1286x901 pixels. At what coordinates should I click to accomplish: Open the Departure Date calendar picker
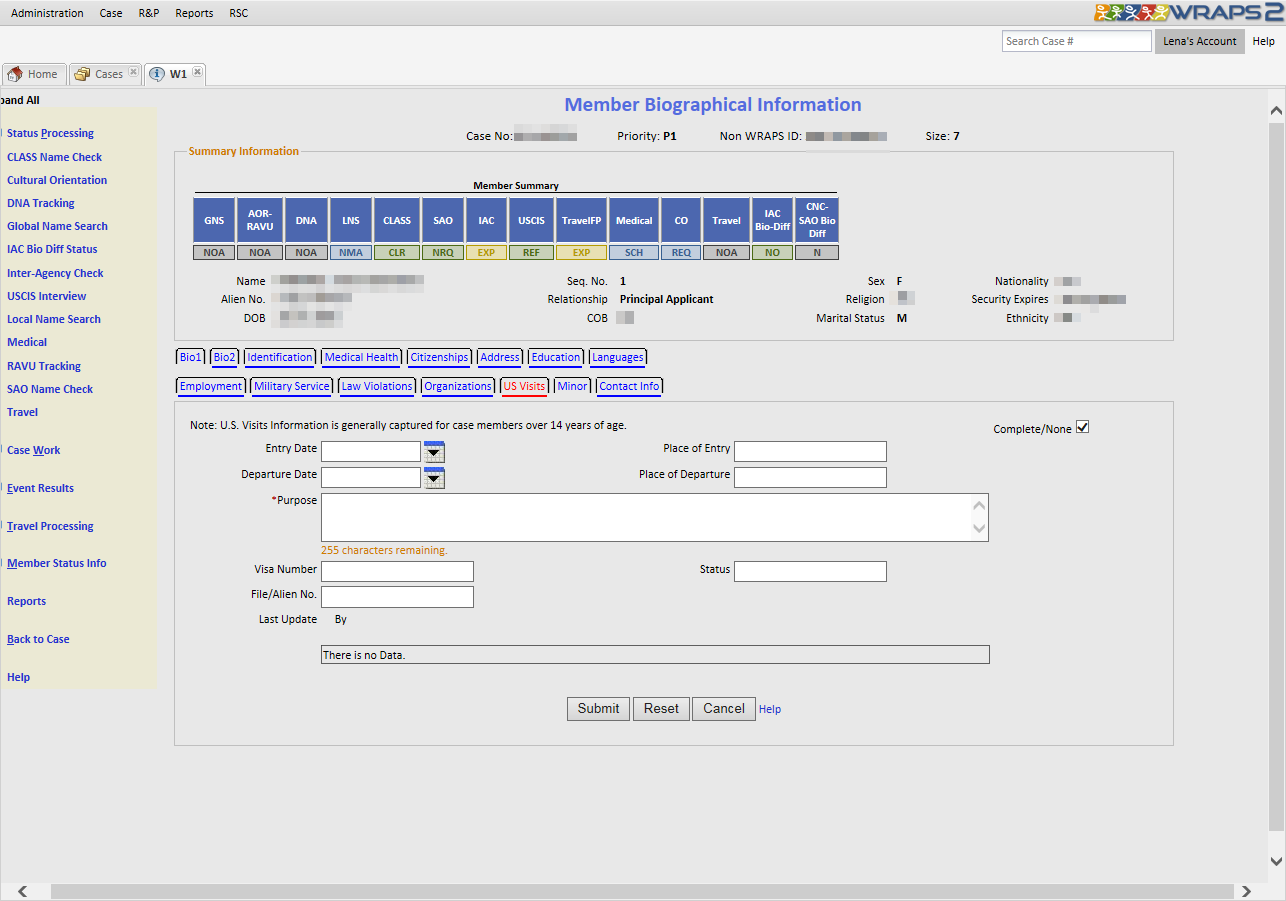click(x=434, y=478)
